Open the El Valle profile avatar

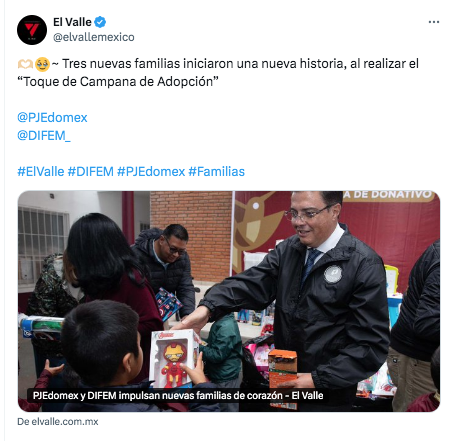point(32,30)
